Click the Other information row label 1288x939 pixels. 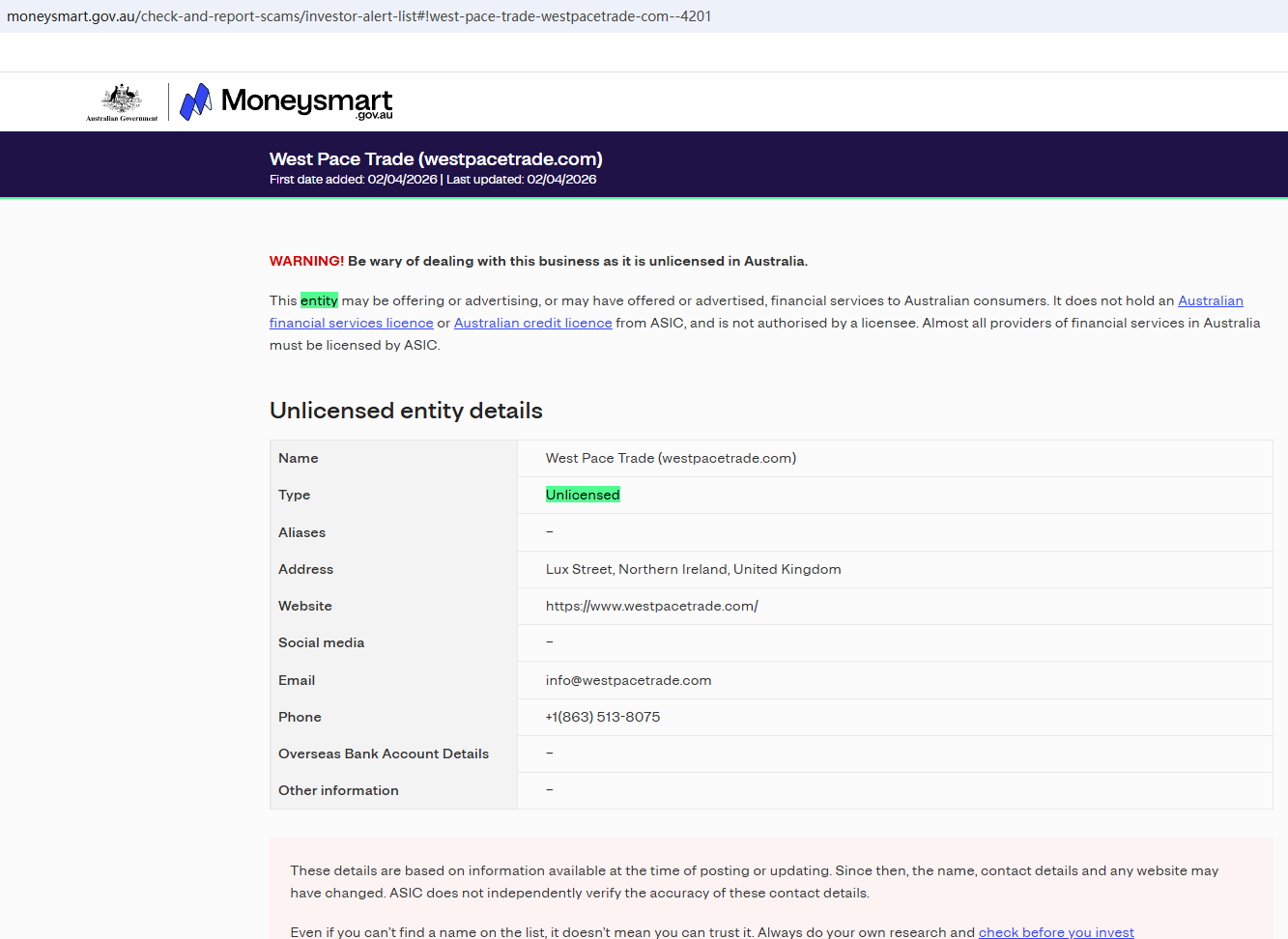[x=338, y=790]
